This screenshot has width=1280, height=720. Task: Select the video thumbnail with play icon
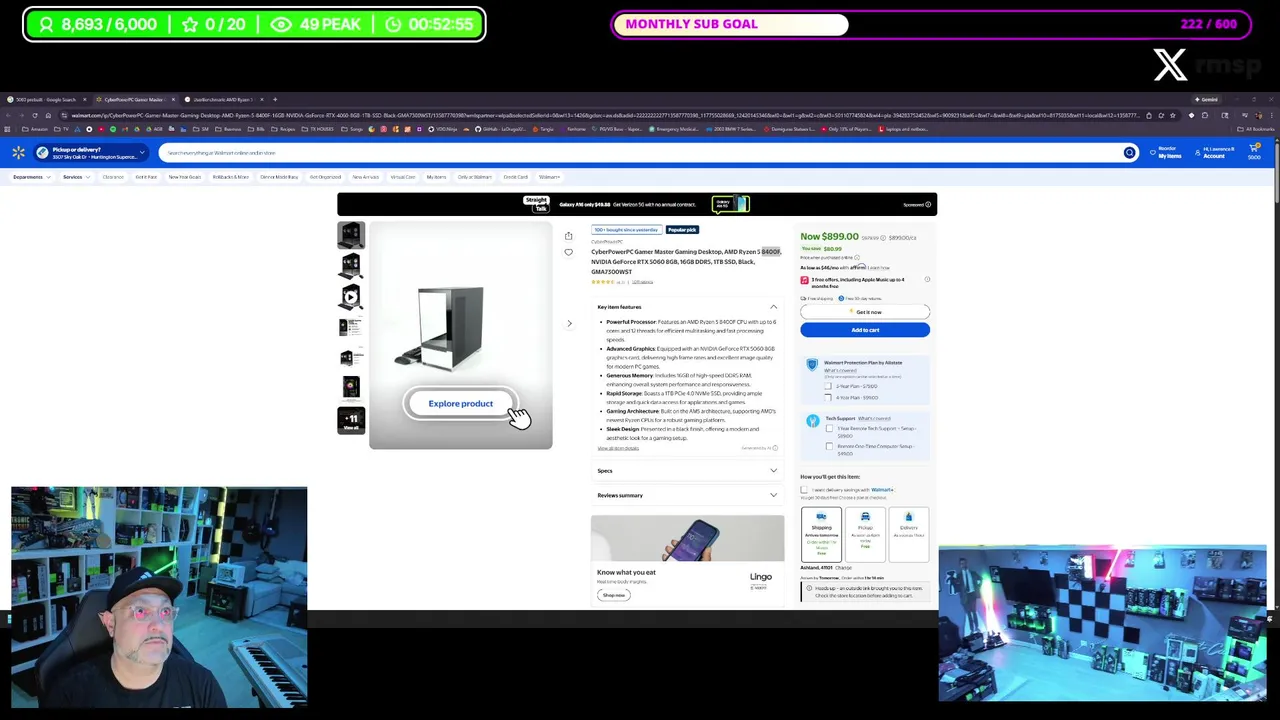point(351,297)
